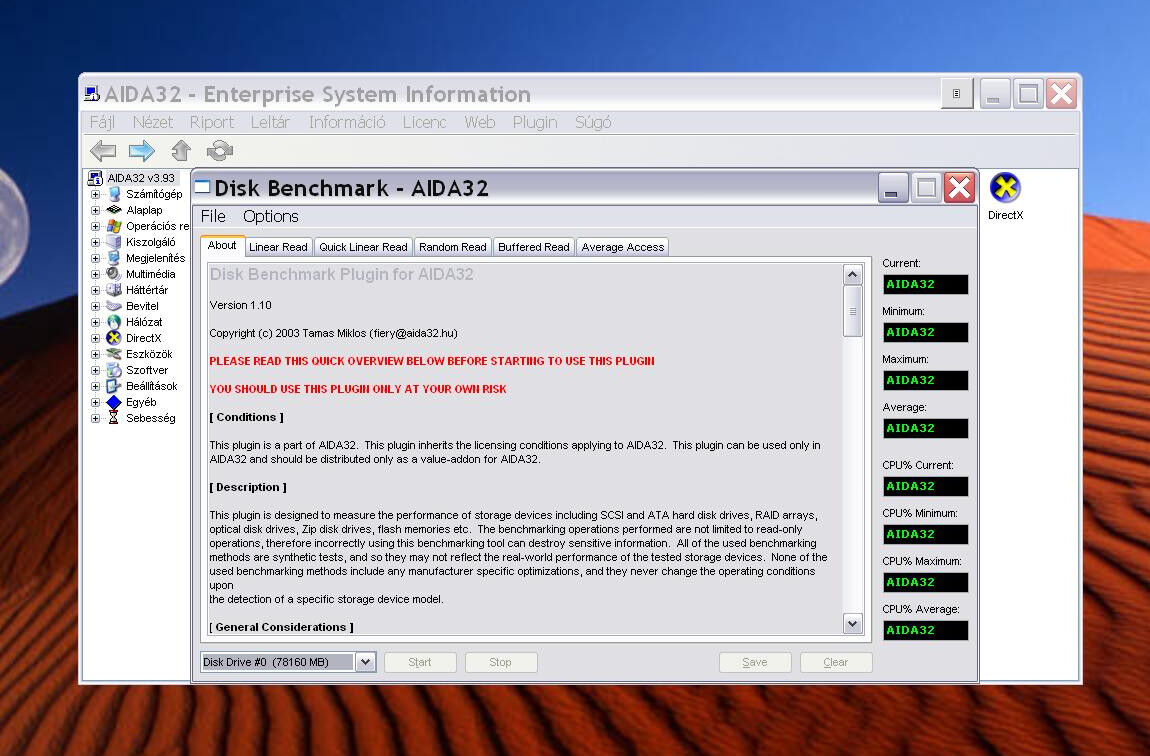This screenshot has height=756, width=1150.
Task: Select the Bevitel input icon
Action: click(x=114, y=307)
